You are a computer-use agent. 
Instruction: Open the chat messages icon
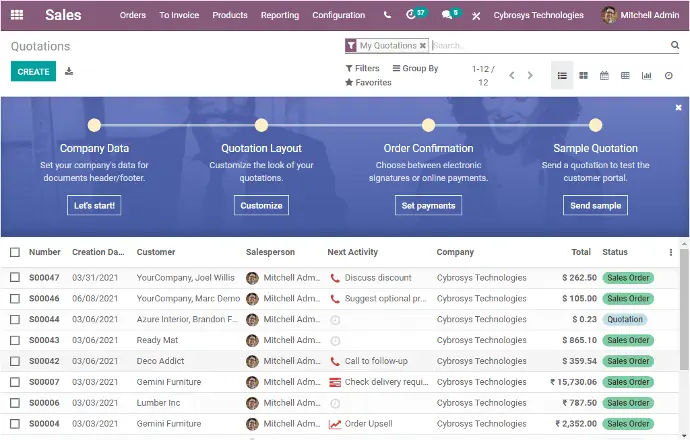pyautogui.click(x=447, y=15)
